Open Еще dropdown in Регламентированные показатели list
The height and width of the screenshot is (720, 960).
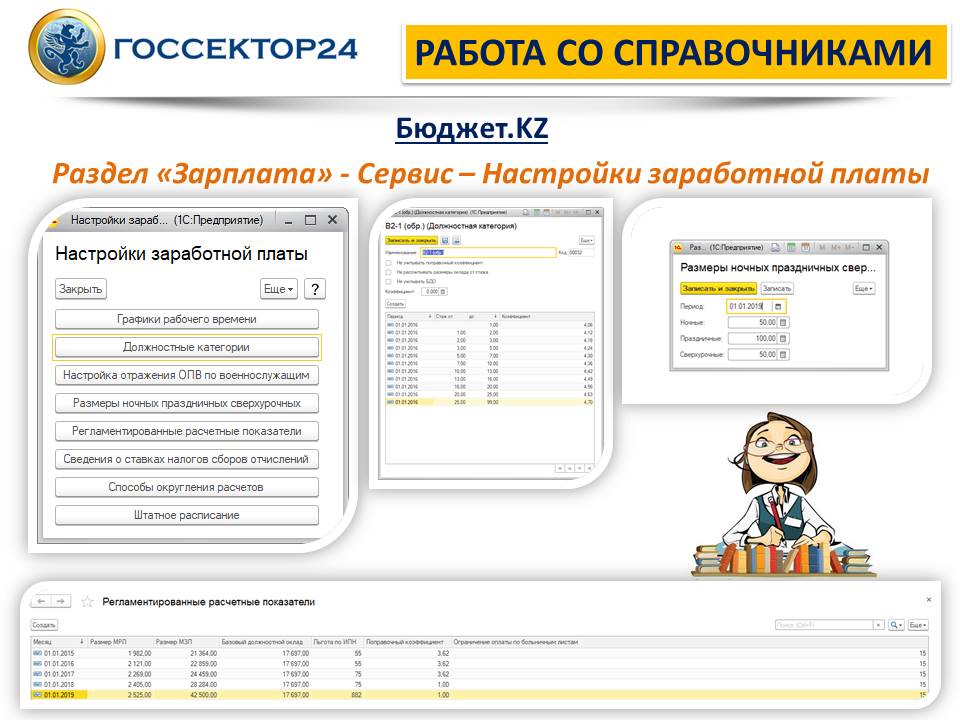pyautogui.click(x=918, y=625)
